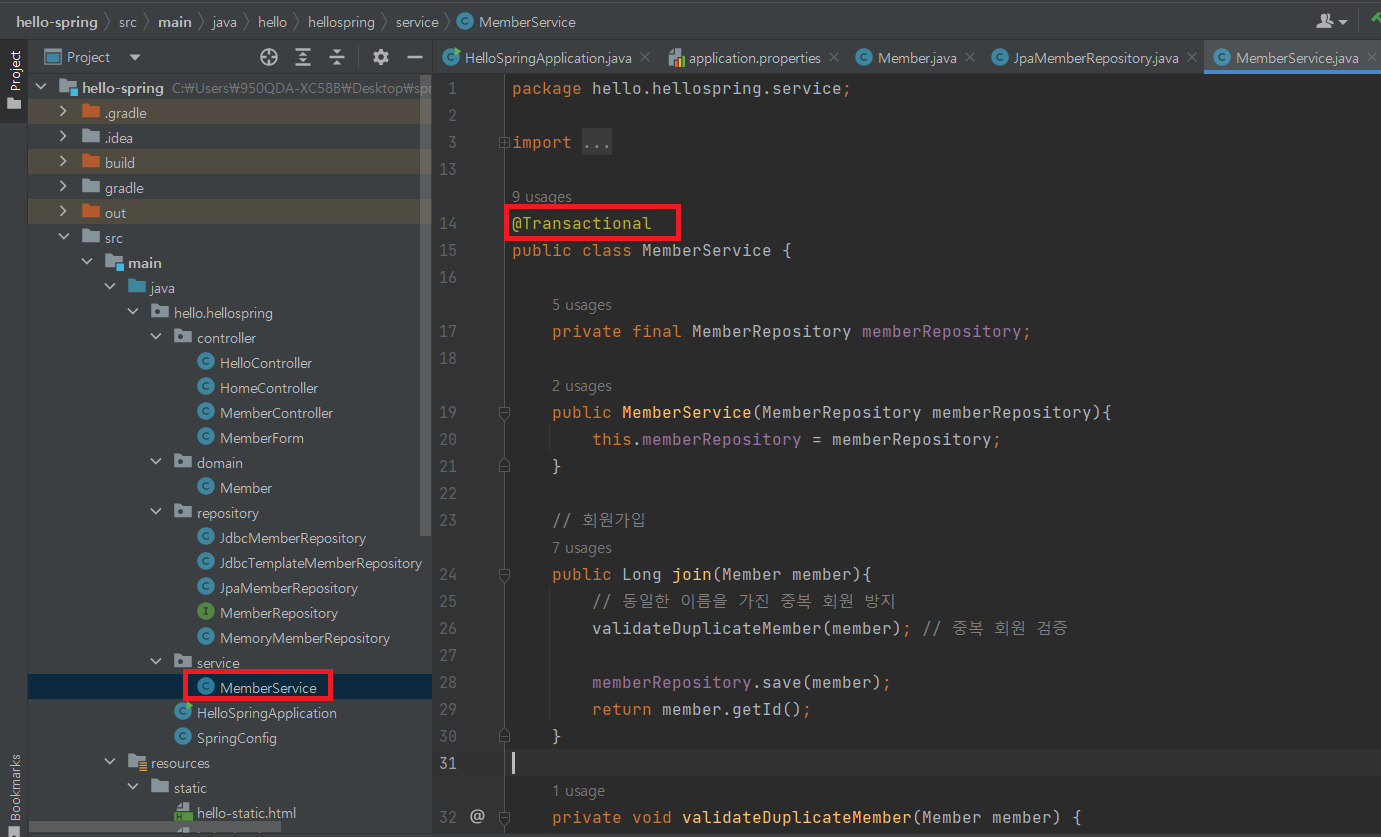Collapse the resources folder
Viewport: 1381px width, 837px height.
tap(110, 763)
